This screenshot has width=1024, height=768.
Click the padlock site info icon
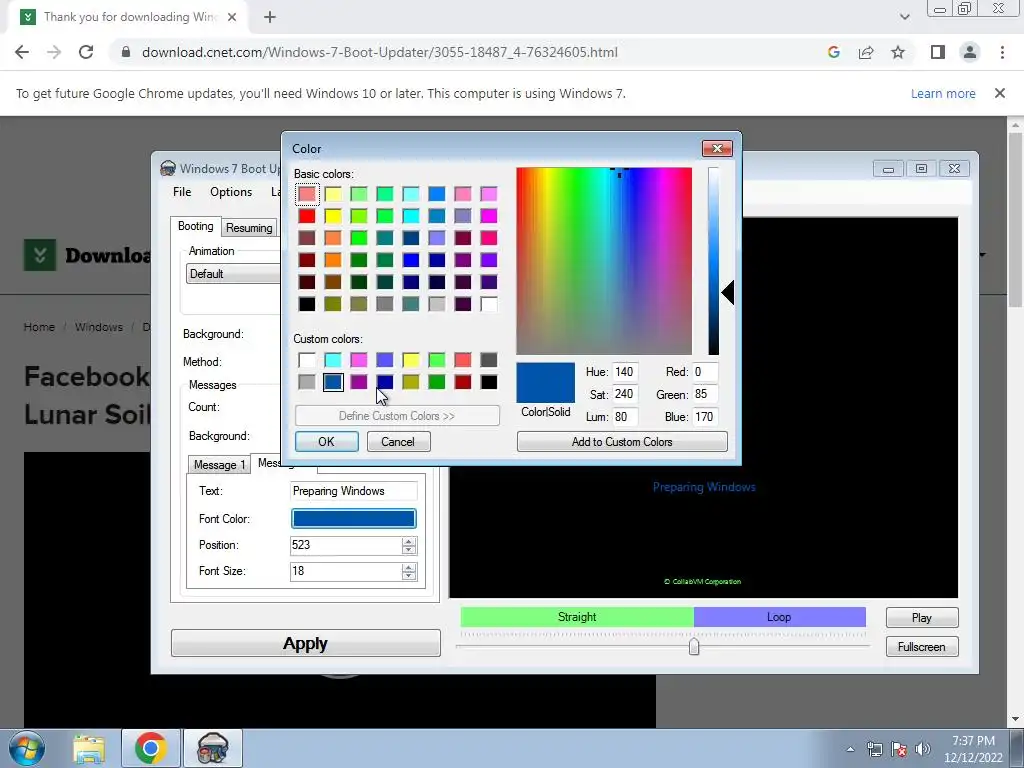click(x=126, y=52)
